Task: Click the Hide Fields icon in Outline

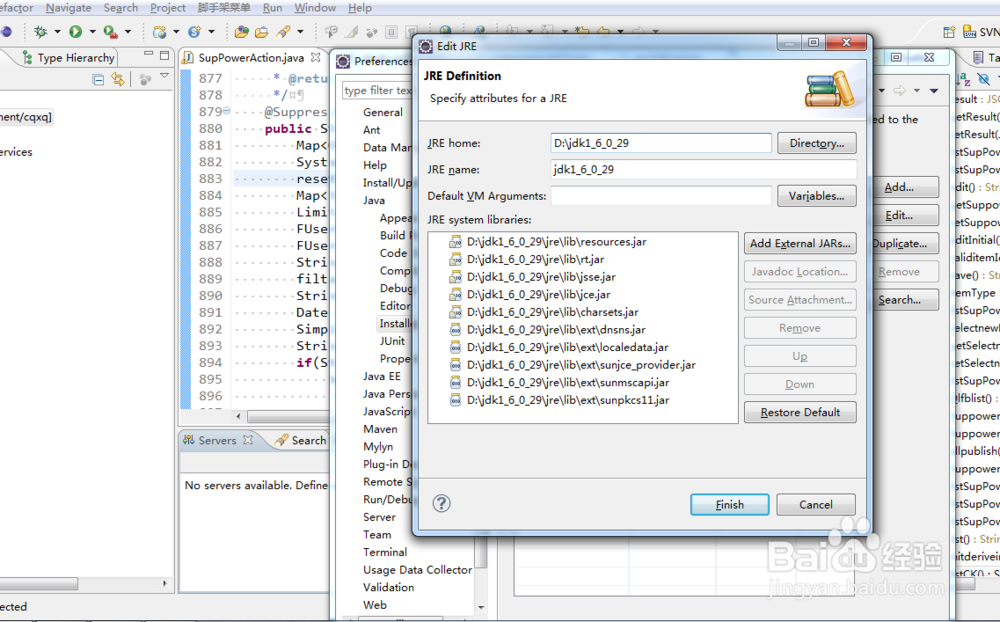Action: 983,79
